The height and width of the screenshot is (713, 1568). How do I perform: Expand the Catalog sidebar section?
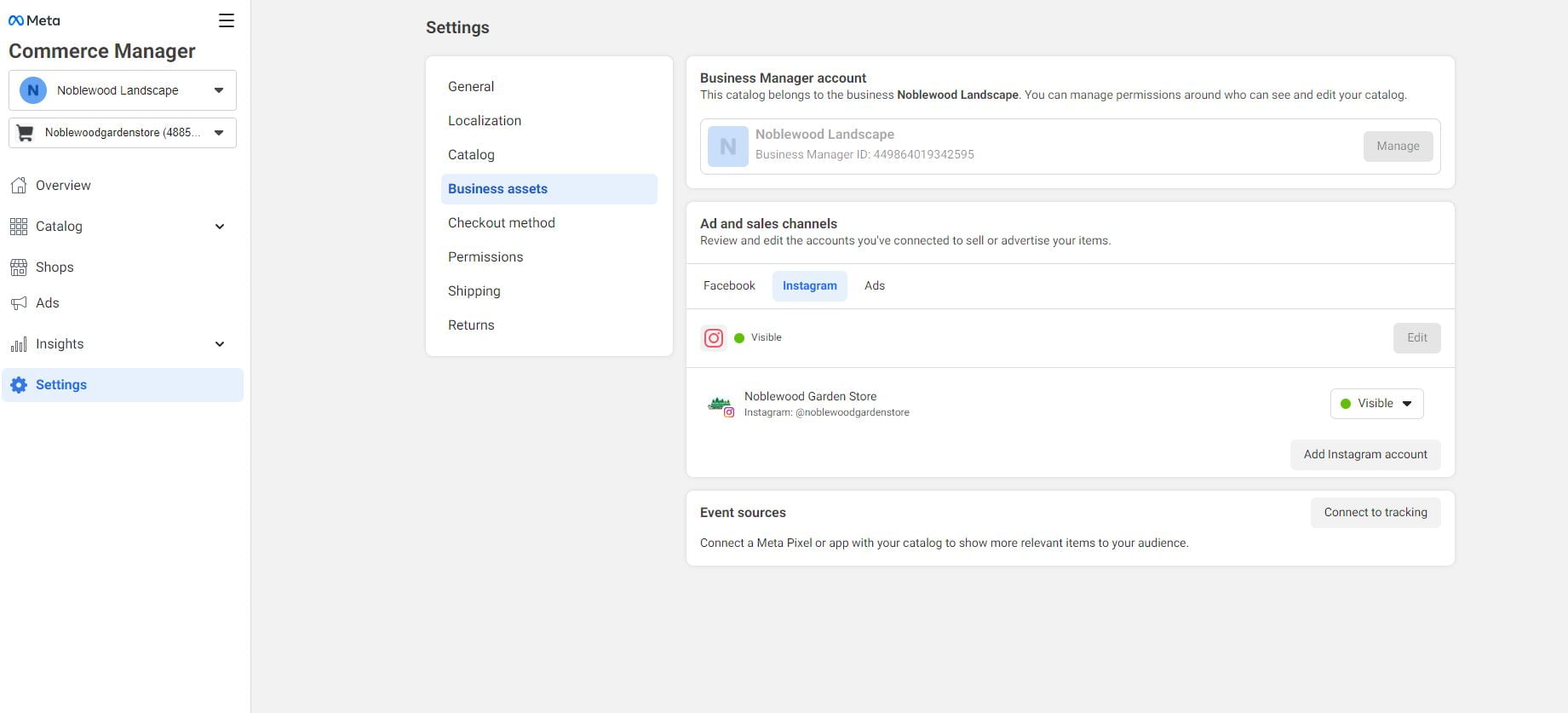coord(219,227)
